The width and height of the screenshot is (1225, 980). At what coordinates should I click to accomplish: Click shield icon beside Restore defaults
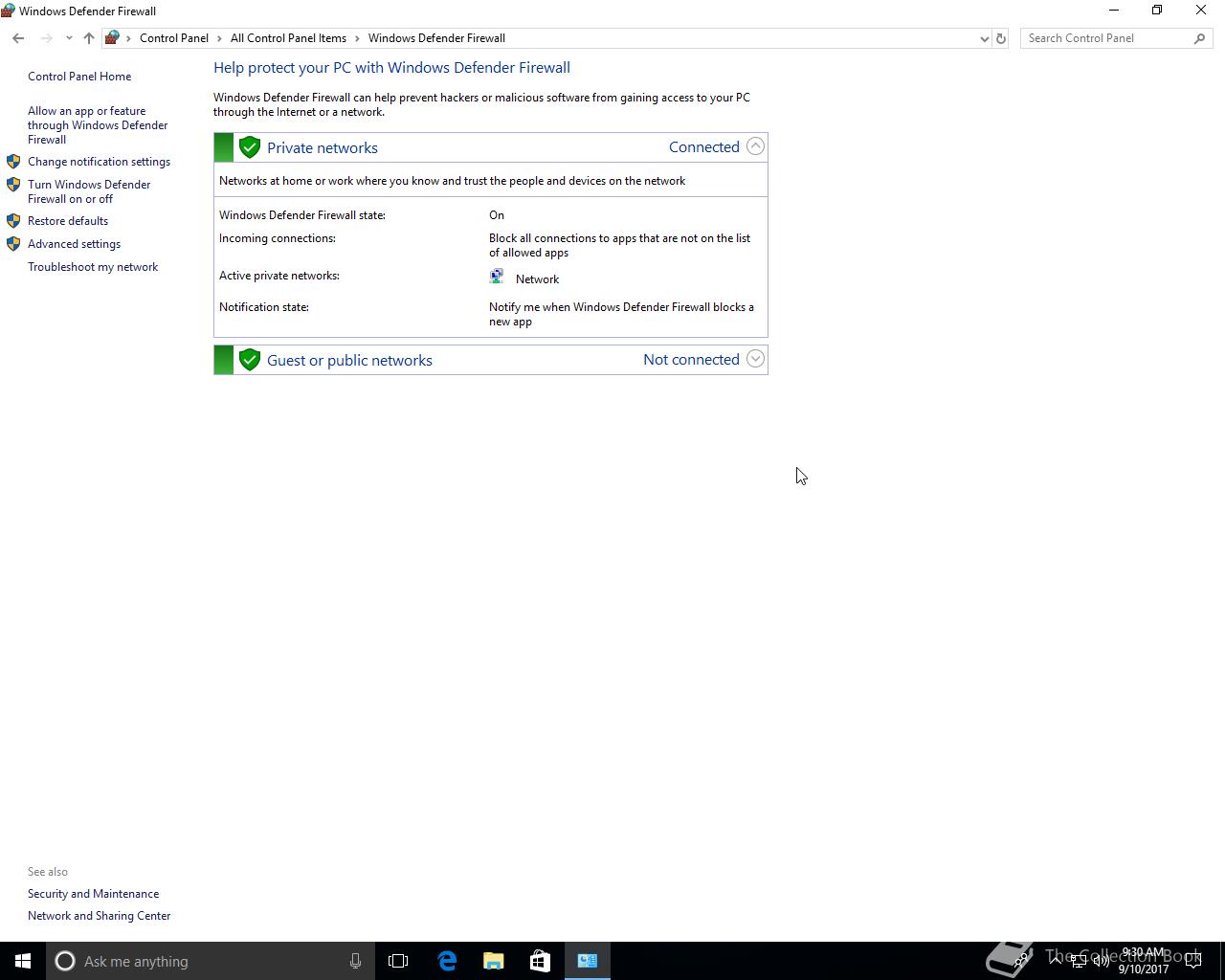13,221
